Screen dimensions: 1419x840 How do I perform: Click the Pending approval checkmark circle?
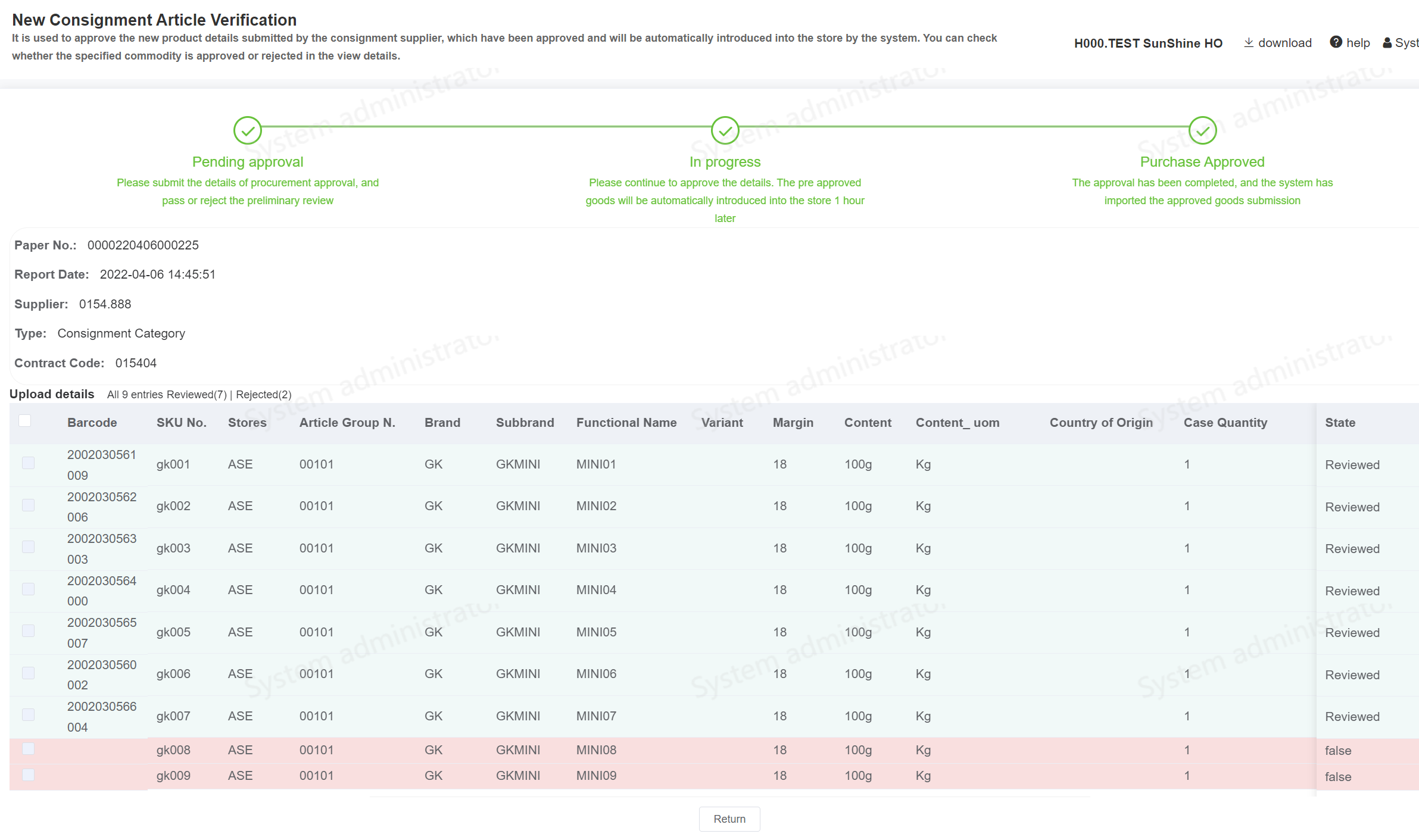tap(248, 130)
